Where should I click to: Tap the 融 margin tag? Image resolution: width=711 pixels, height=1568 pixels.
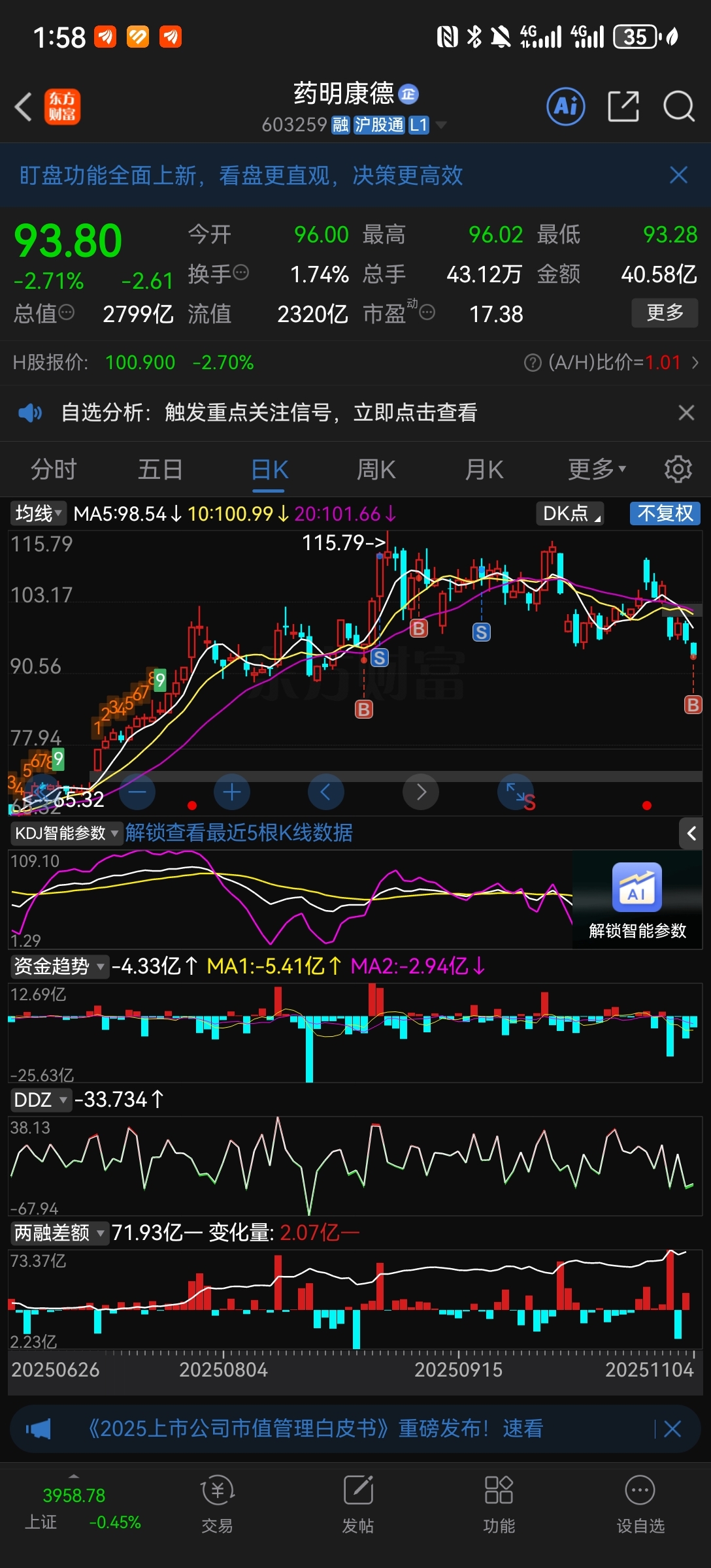pyautogui.click(x=340, y=125)
